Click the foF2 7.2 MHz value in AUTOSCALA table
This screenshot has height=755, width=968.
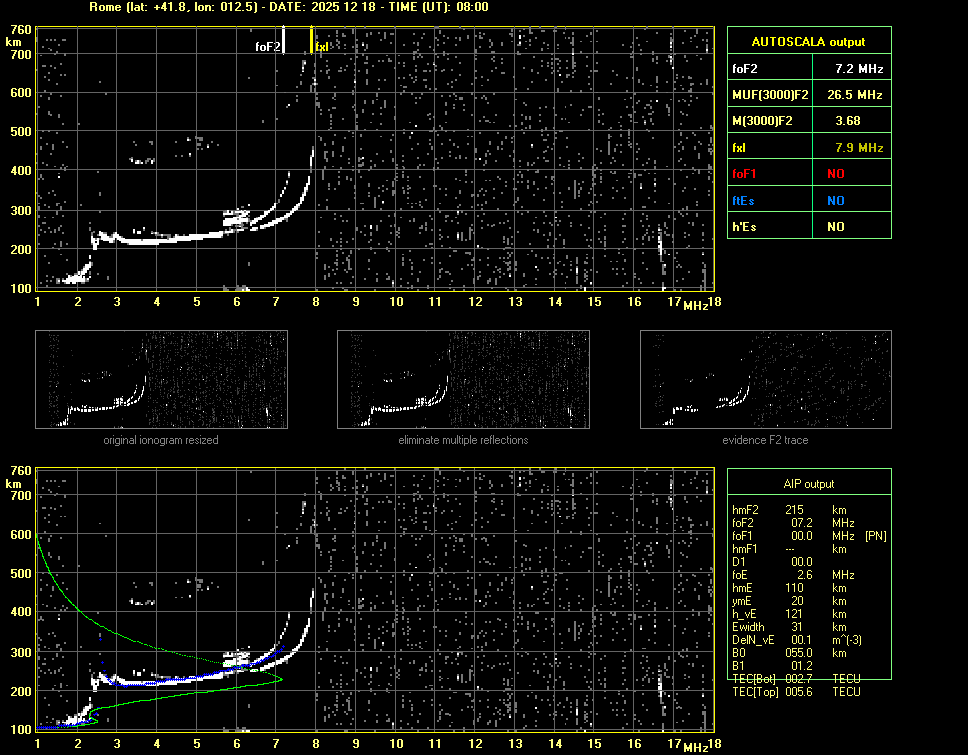click(858, 69)
